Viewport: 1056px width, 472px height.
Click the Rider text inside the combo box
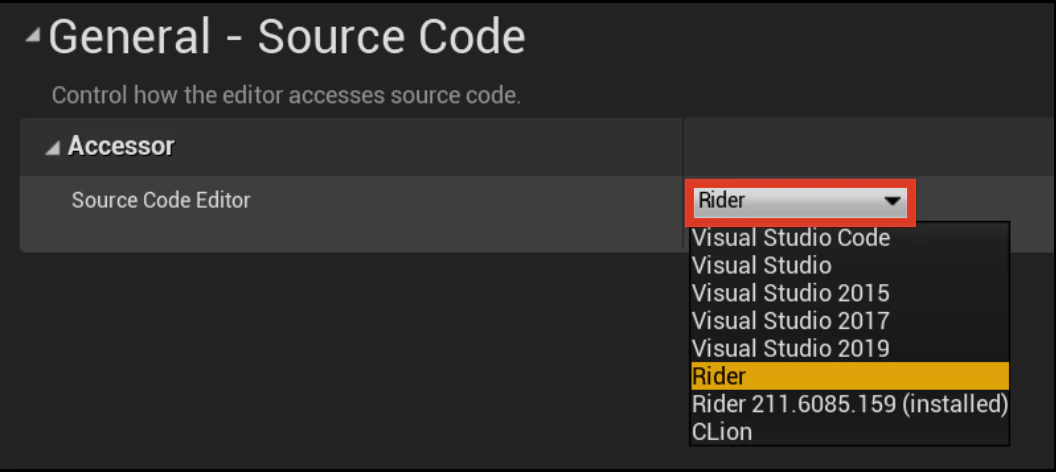(721, 201)
